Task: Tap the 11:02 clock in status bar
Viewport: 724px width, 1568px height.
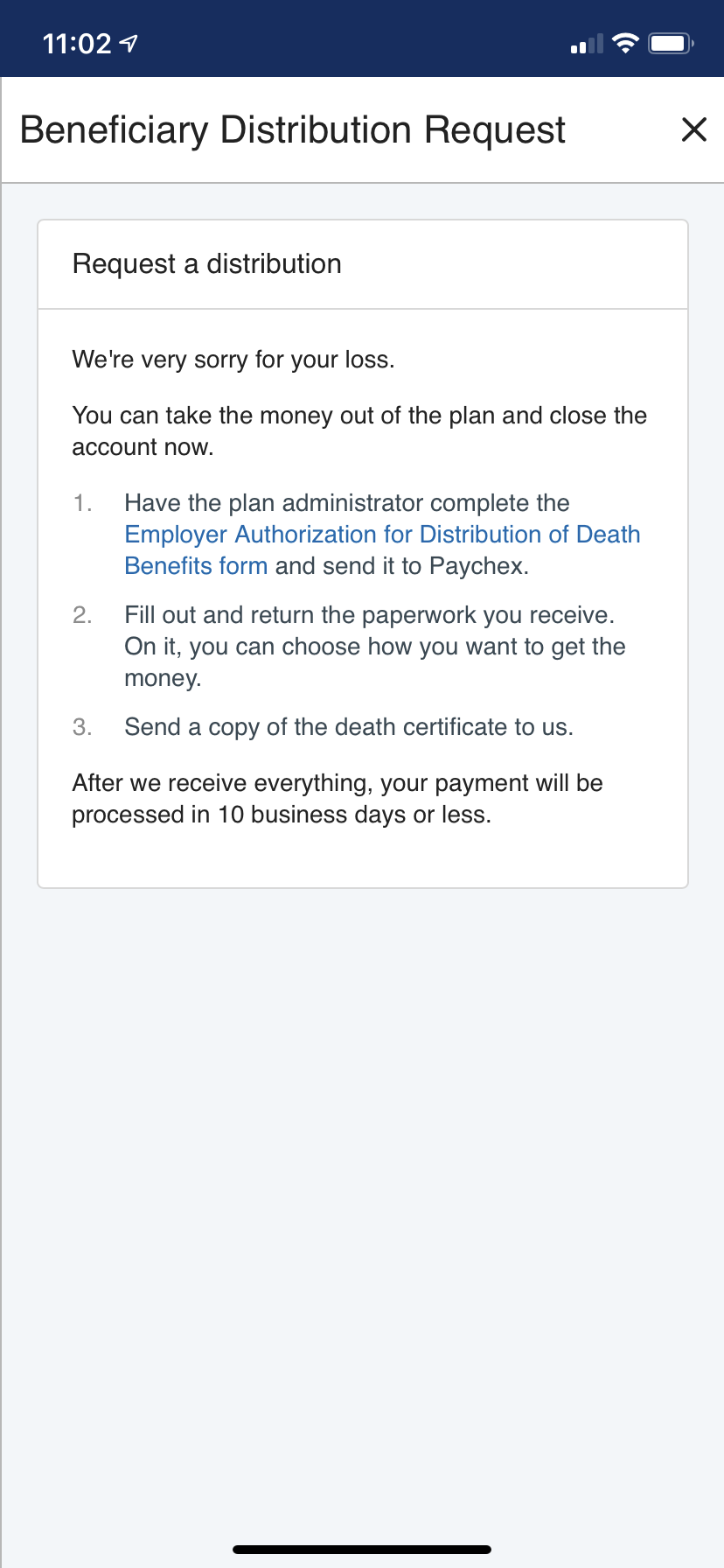Action: 77,43
